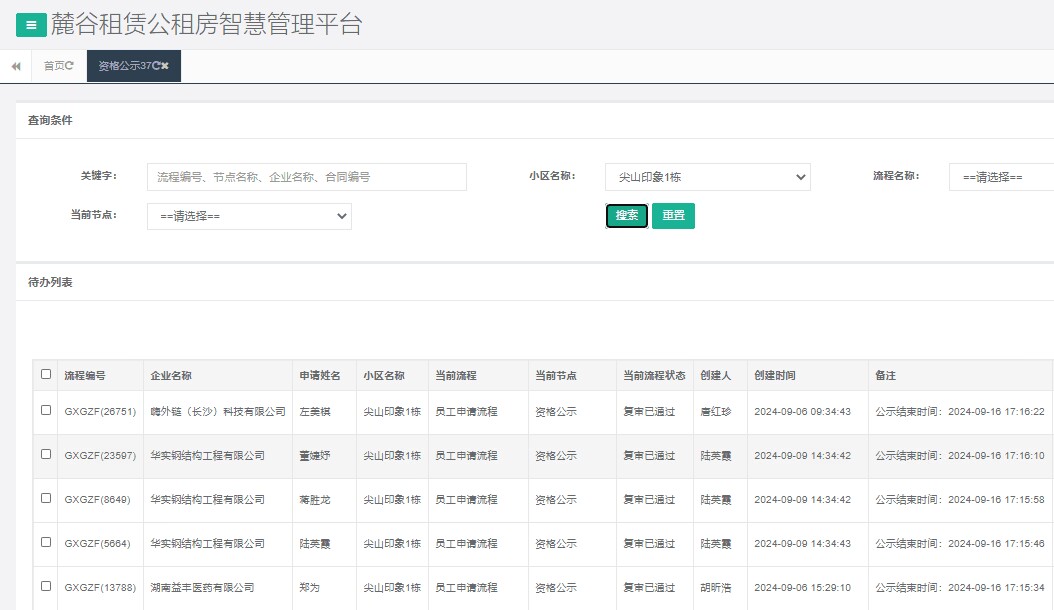Open the 小区名称 dropdown

pos(707,177)
